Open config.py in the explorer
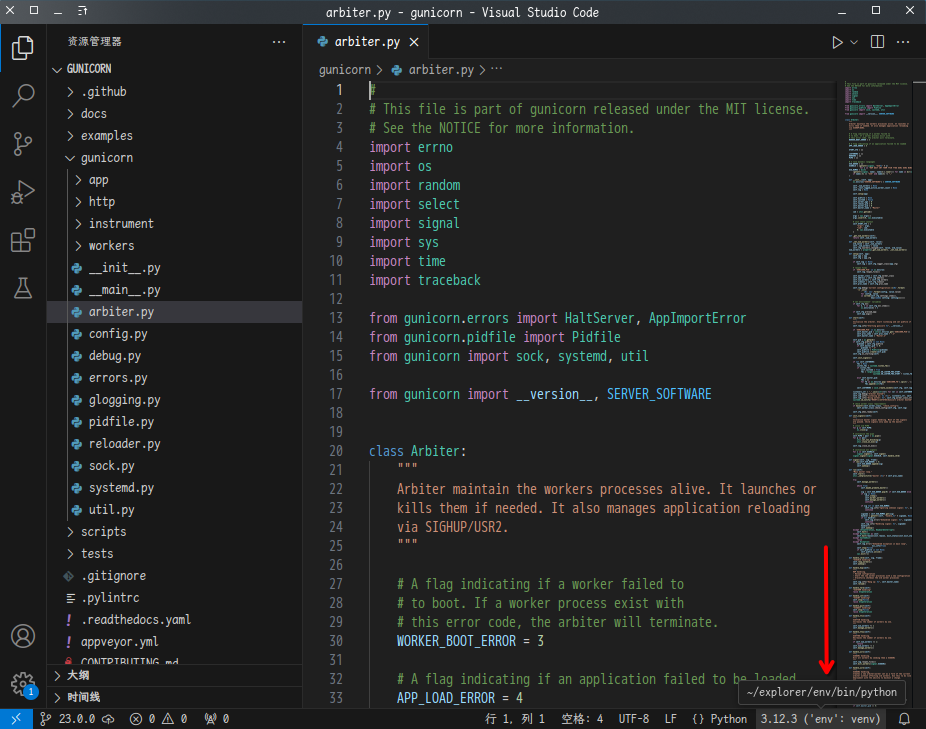The height and width of the screenshot is (729, 926). click(x=118, y=334)
